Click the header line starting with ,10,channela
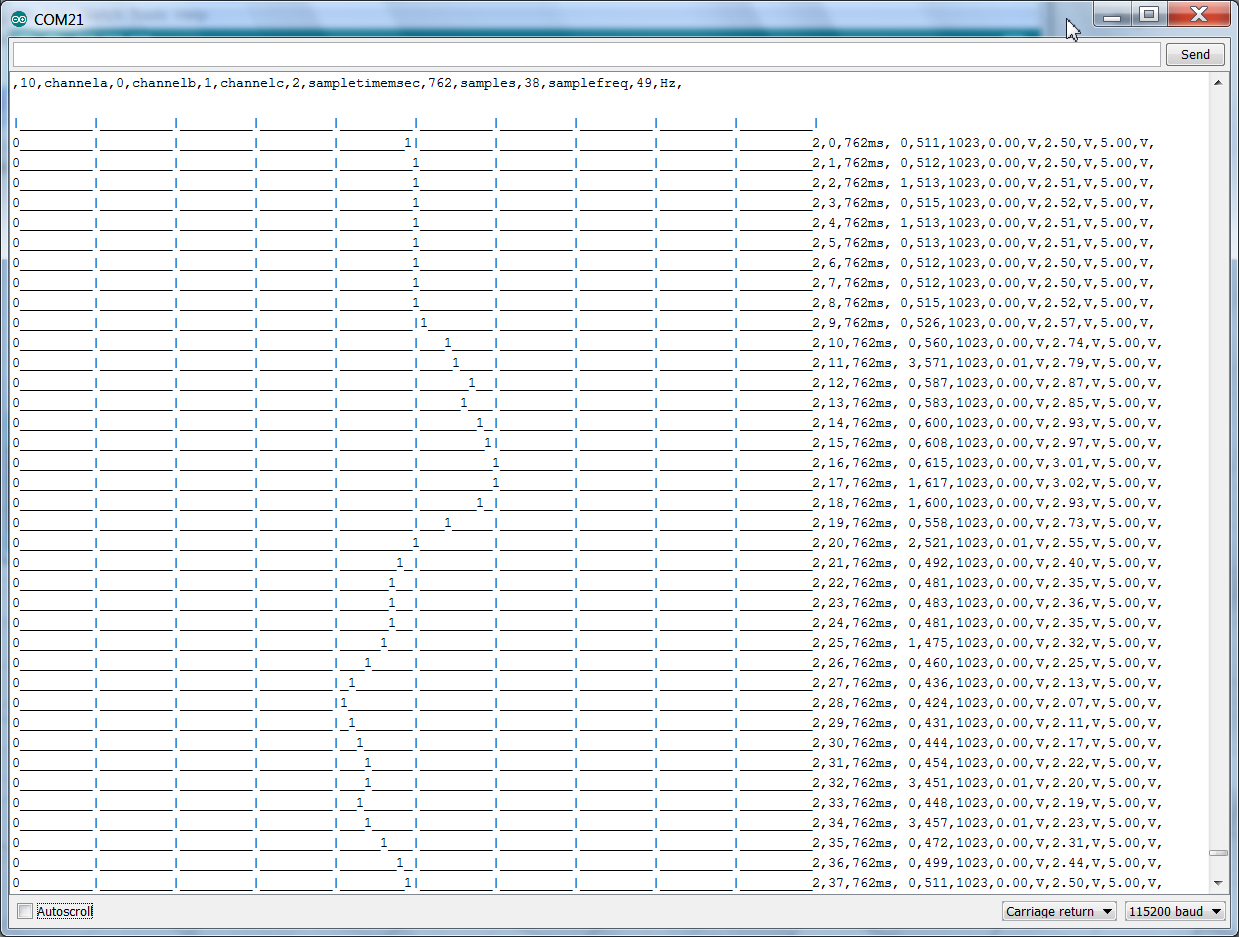1239x937 pixels. click(x=348, y=83)
